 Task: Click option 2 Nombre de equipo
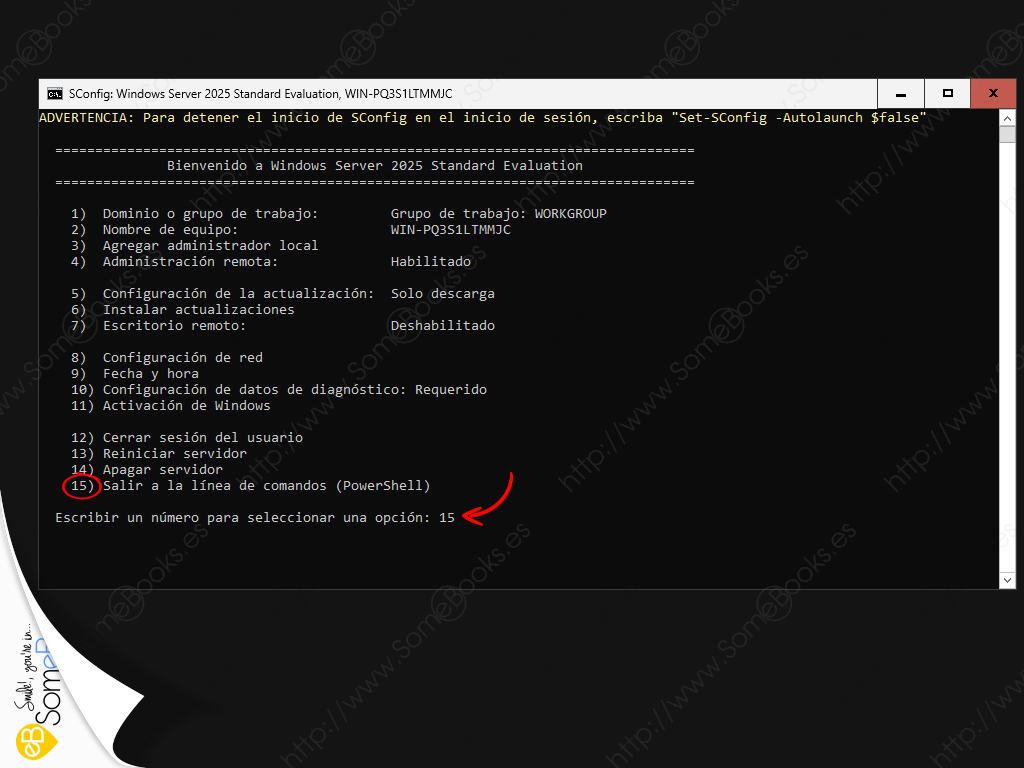coord(170,229)
